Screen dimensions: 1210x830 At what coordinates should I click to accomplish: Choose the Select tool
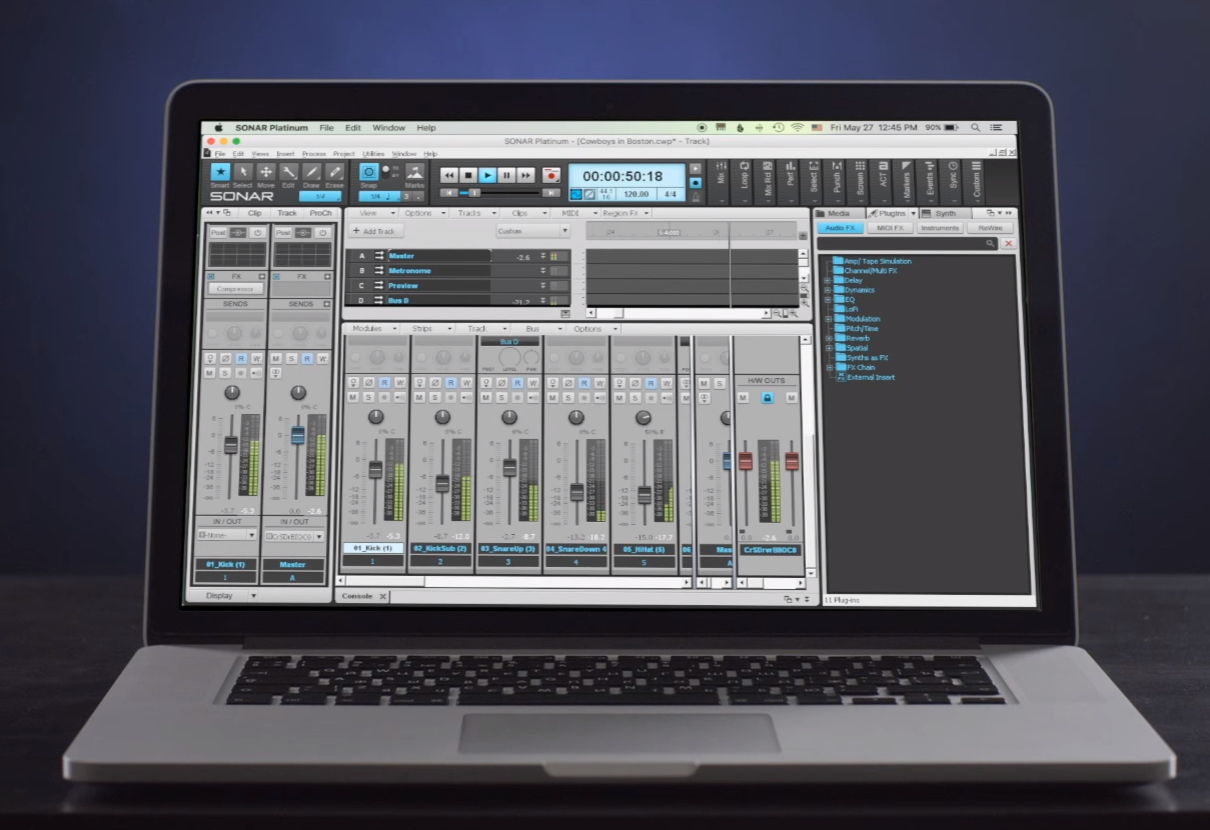[x=243, y=172]
